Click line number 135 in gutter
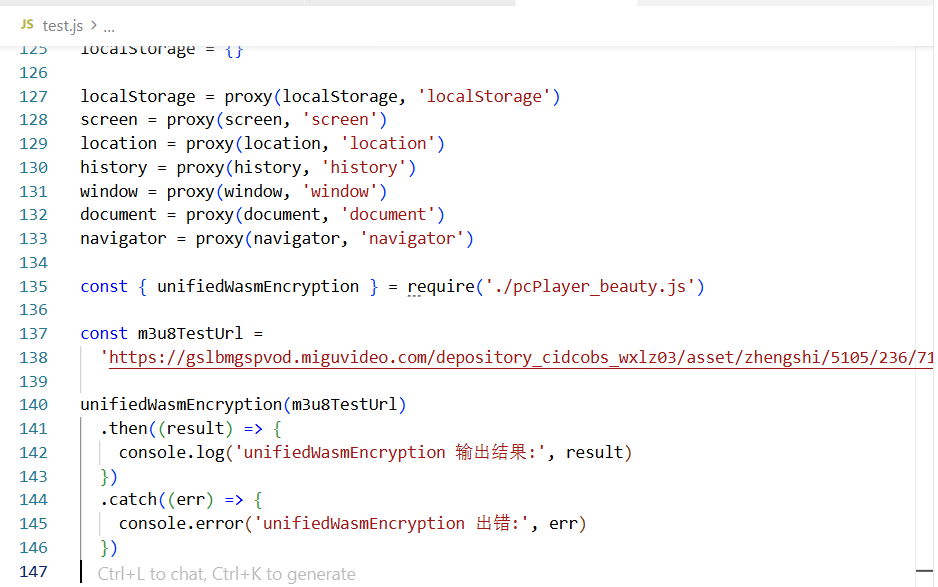This screenshot has width=938, height=587. tap(34, 287)
